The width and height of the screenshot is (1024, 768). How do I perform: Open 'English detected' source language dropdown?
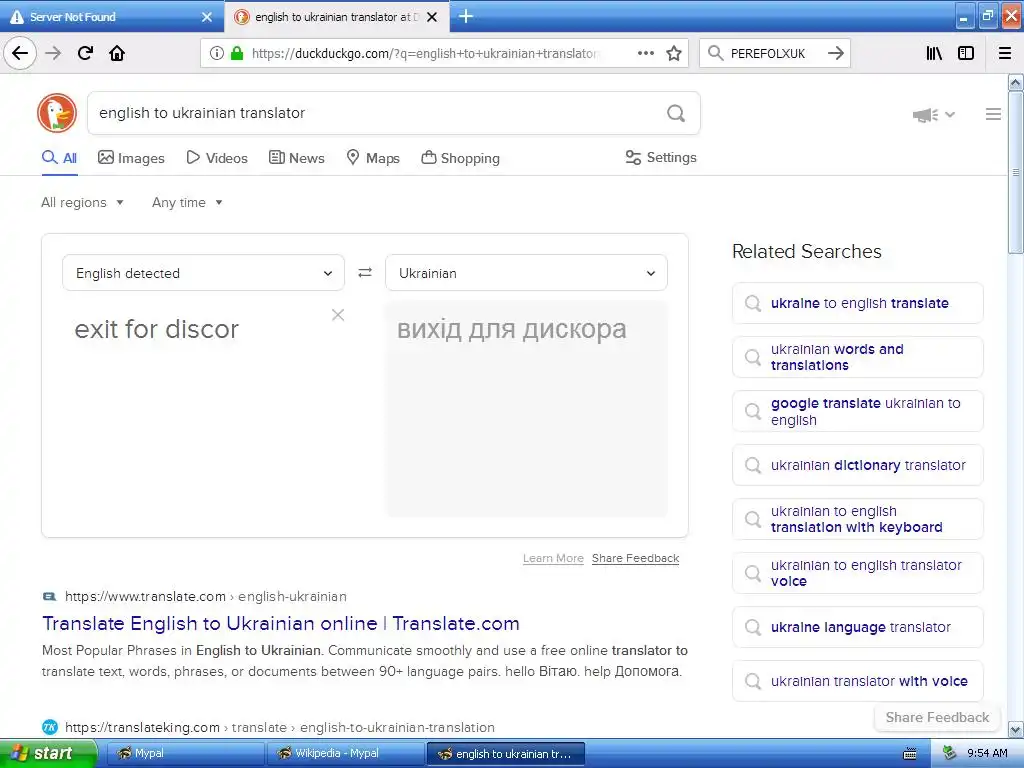(x=203, y=273)
